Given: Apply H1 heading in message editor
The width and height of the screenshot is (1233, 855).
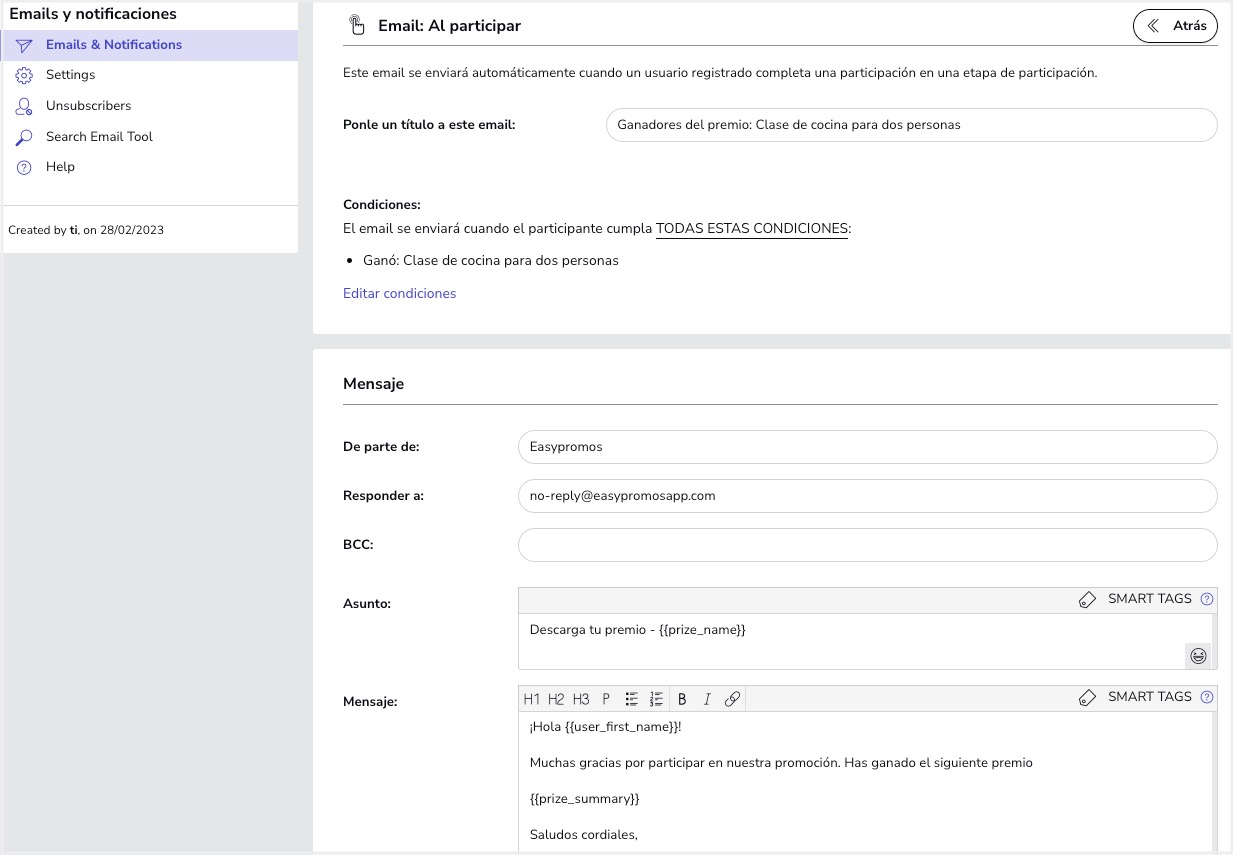Looking at the screenshot, I should (532, 699).
